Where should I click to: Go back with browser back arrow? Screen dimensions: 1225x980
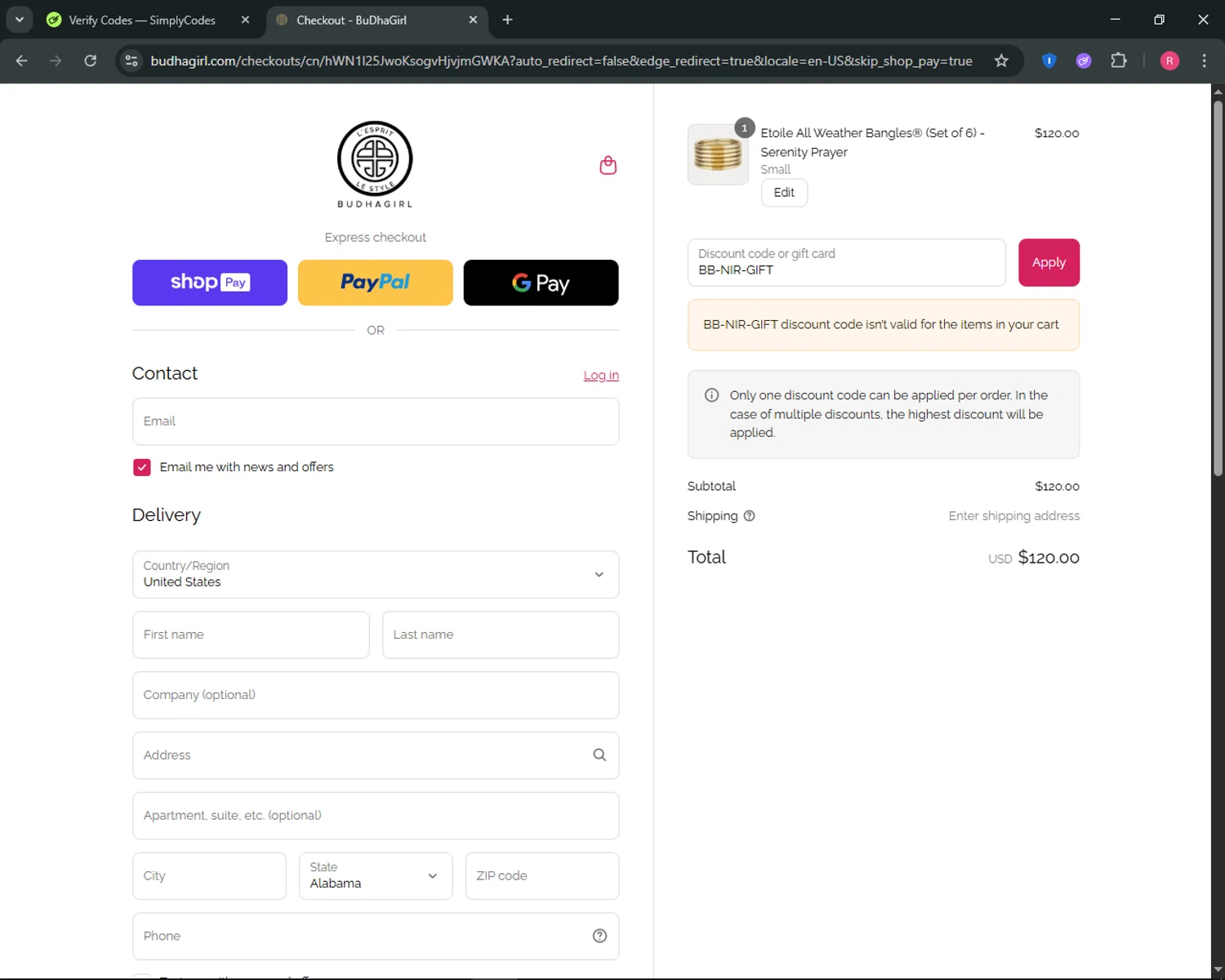coord(22,60)
